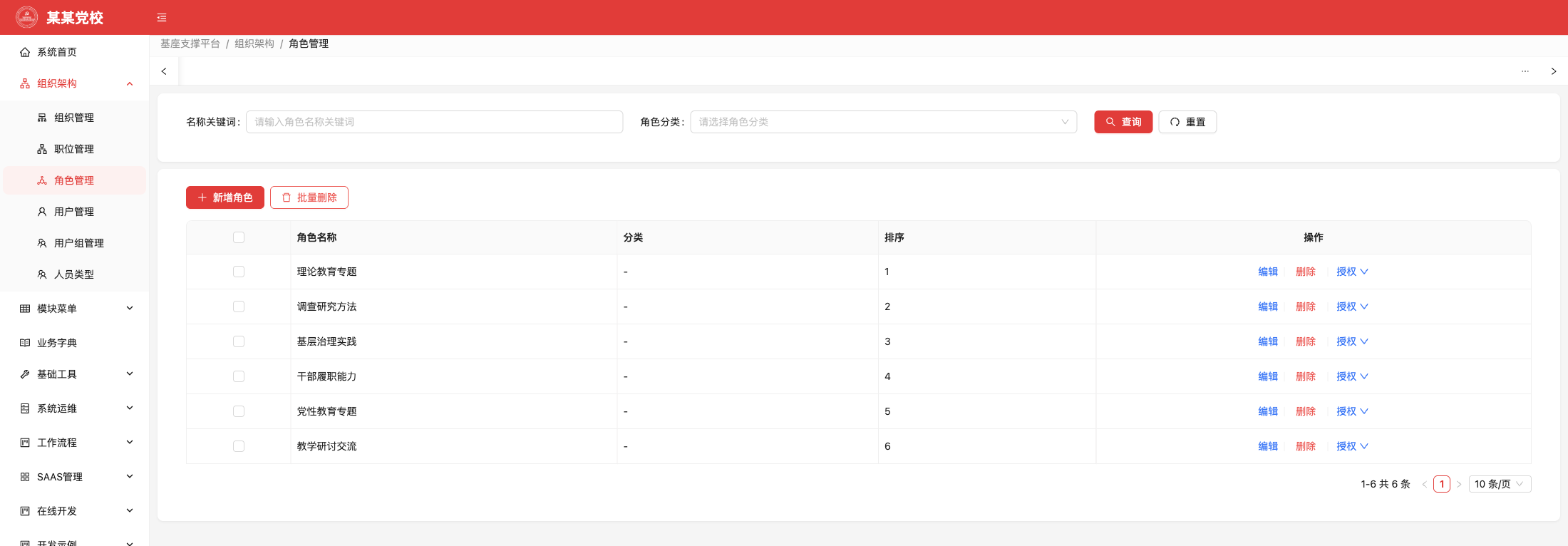Click the 组织架构 breadcrumb
The height and width of the screenshot is (546, 1568).
[x=254, y=43]
